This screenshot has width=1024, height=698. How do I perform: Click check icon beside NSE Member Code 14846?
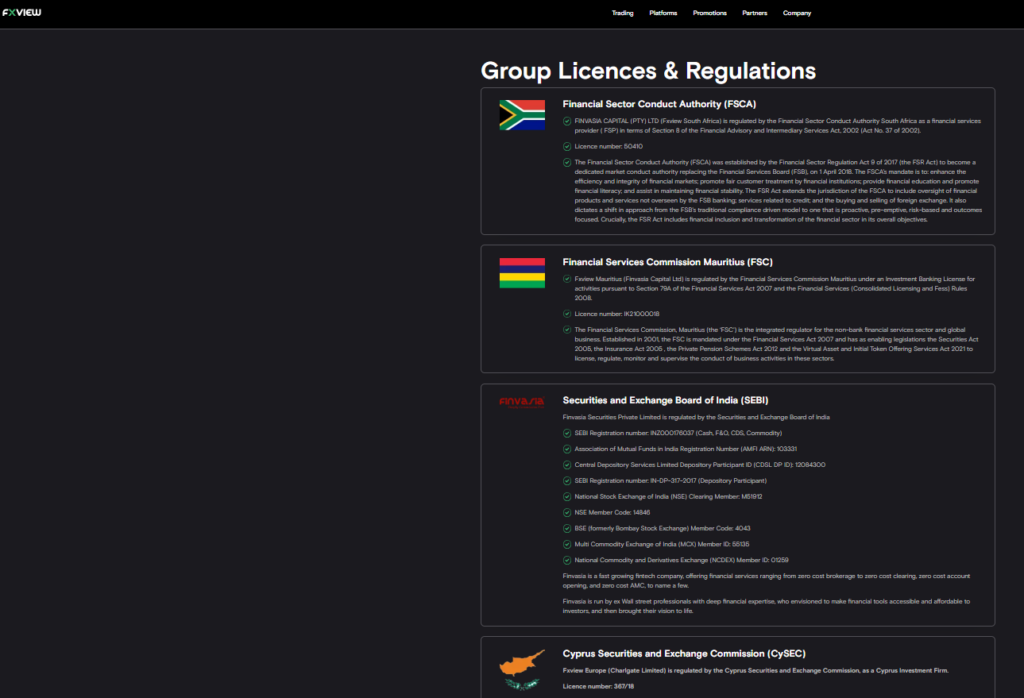coord(567,513)
